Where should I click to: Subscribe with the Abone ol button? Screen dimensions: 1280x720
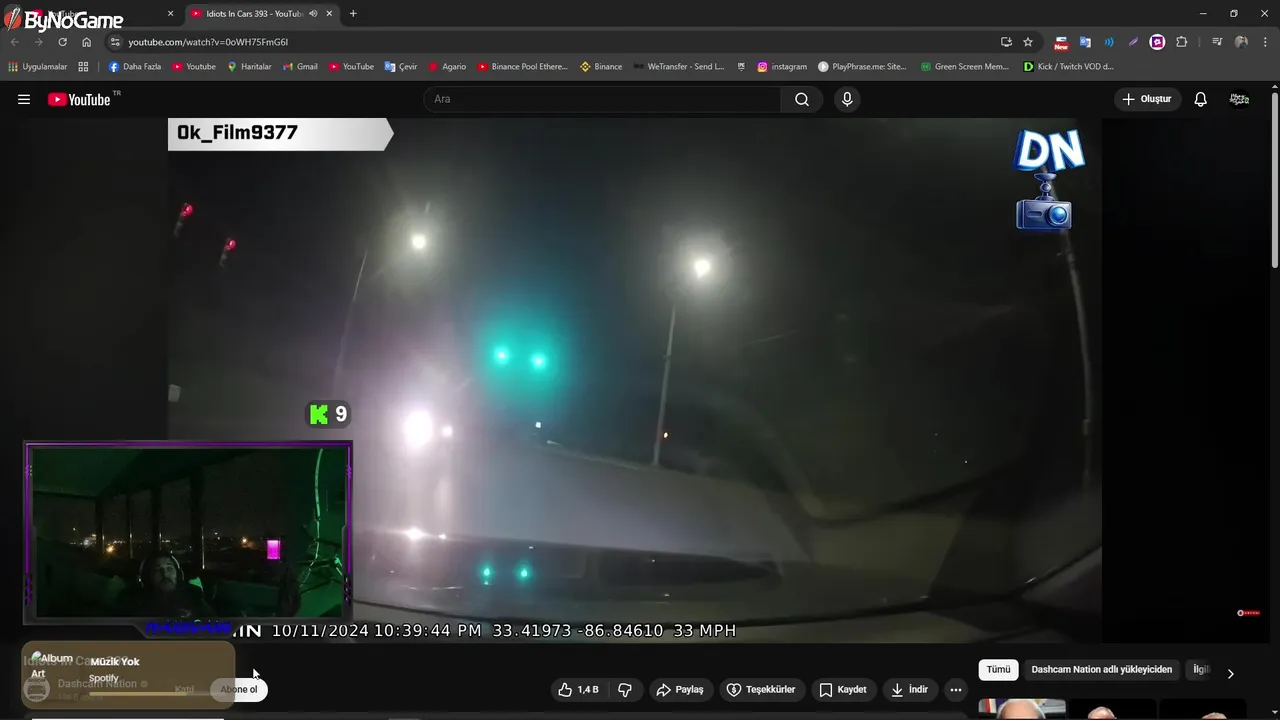[239, 689]
